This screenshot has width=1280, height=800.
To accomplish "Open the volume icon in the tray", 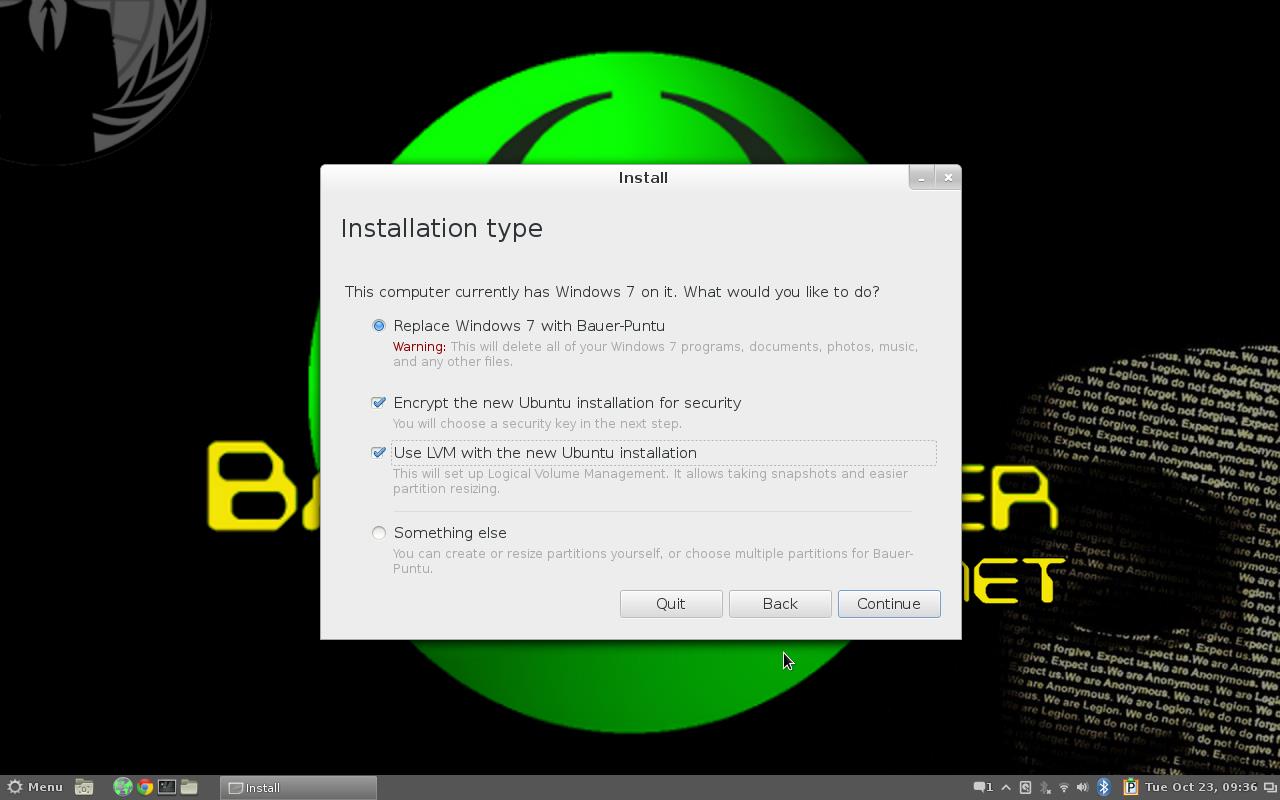I will 1081,787.
